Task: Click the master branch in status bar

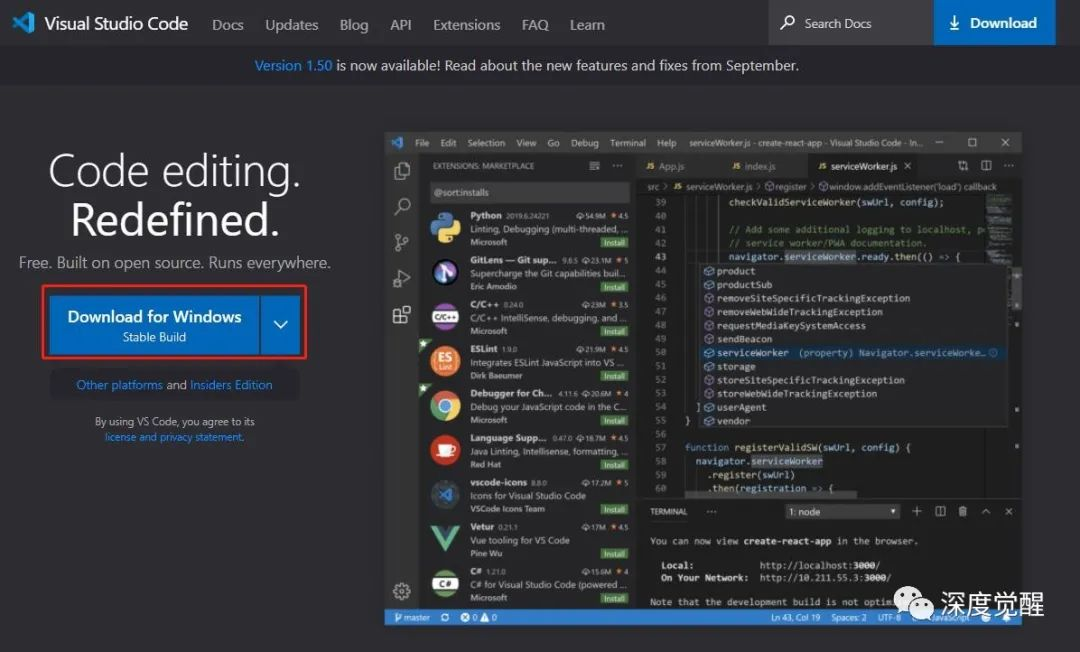Action: point(412,618)
